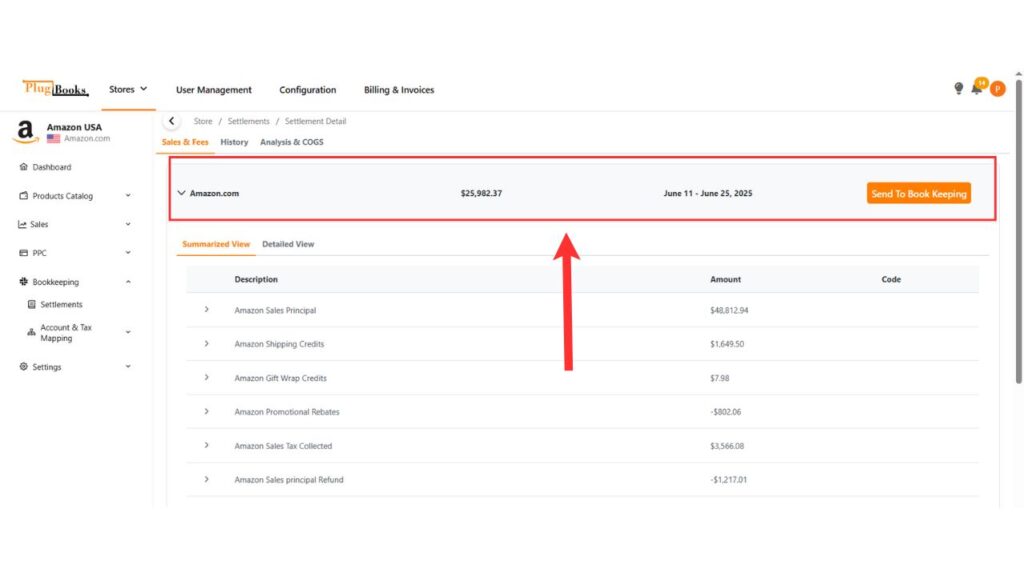The image size is (1024, 576).
Task: Click the Products Catalog box icon
Action: (x=24, y=196)
